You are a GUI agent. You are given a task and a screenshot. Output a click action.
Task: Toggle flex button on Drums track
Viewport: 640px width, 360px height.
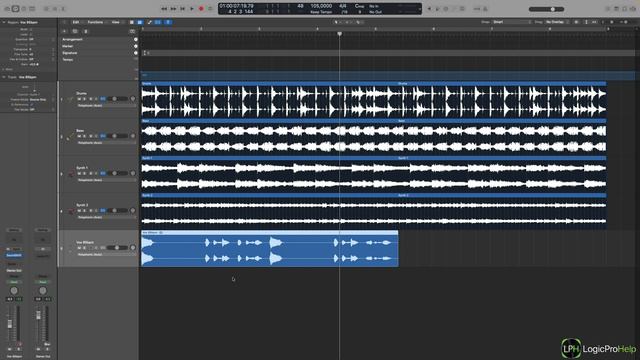103,99
